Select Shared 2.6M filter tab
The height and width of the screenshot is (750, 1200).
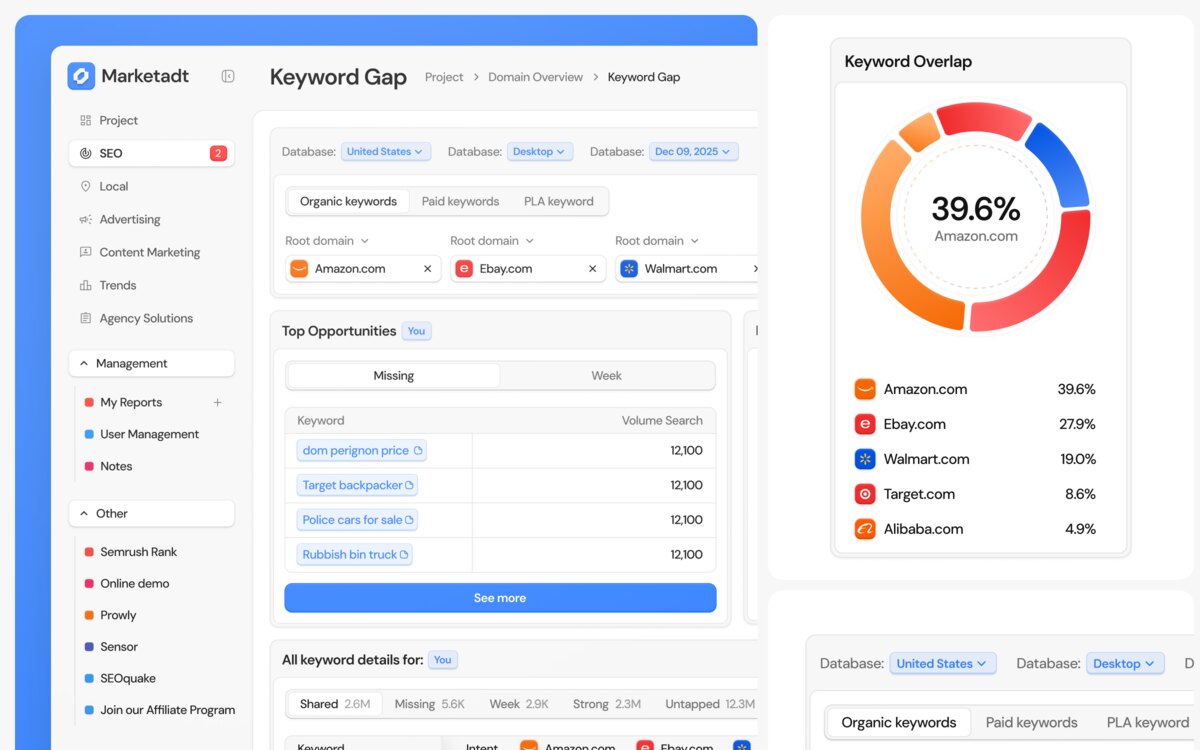[335, 704]
